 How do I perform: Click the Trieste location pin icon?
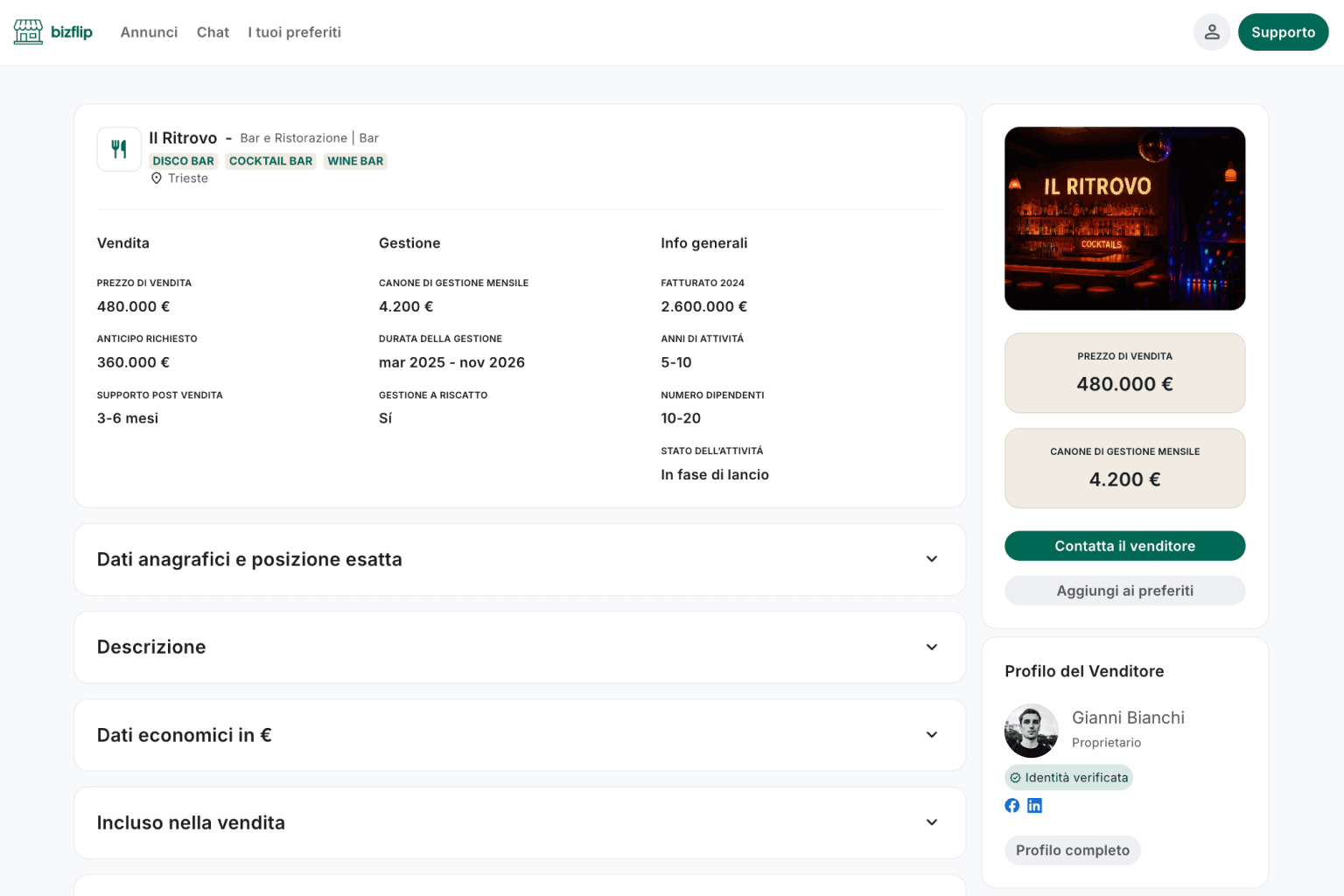coord(157,178)
